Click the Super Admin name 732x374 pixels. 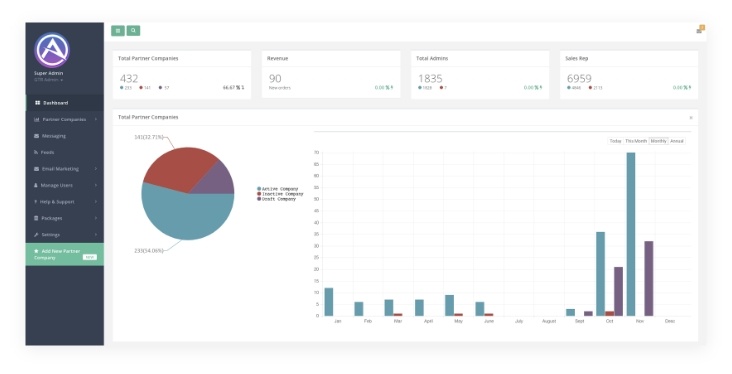(49, 73)
